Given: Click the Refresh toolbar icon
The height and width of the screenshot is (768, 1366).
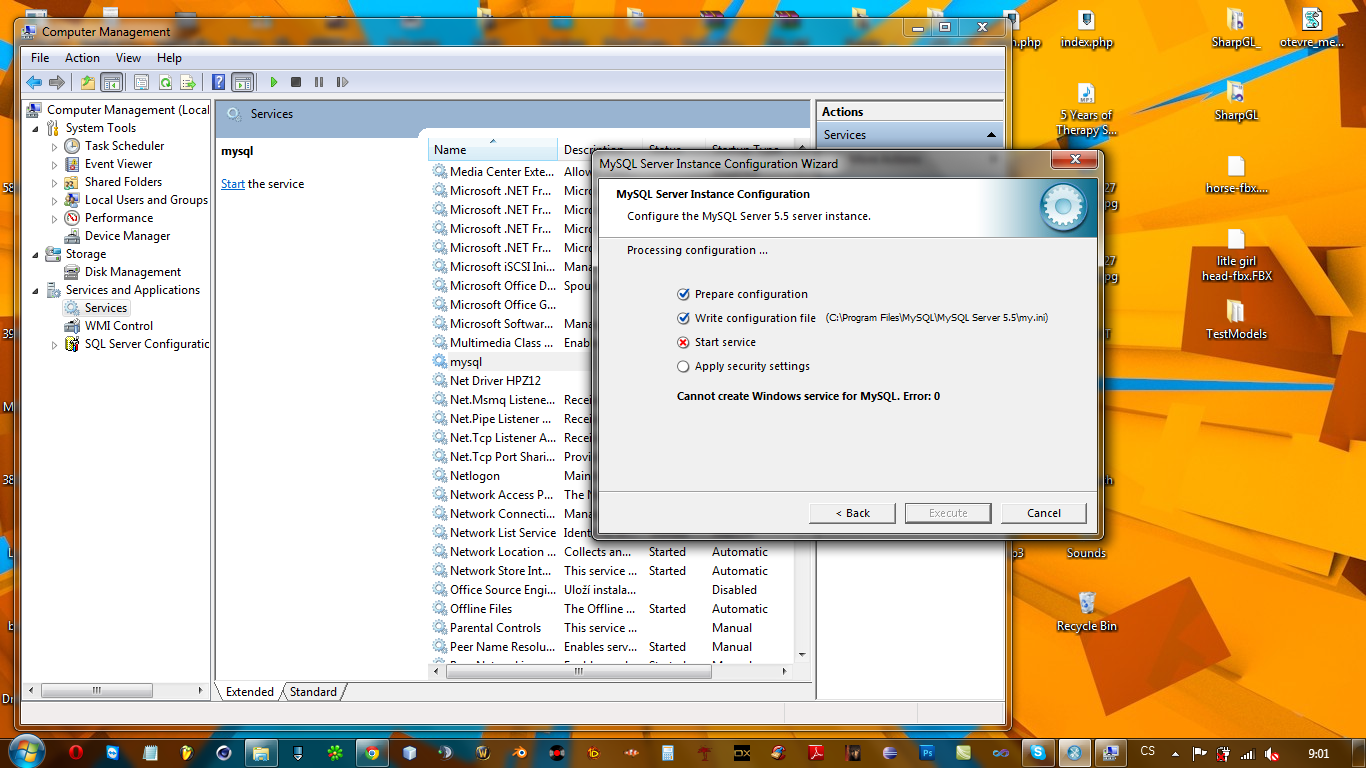Looking at the screenshot, I should (x=165, y=82).
